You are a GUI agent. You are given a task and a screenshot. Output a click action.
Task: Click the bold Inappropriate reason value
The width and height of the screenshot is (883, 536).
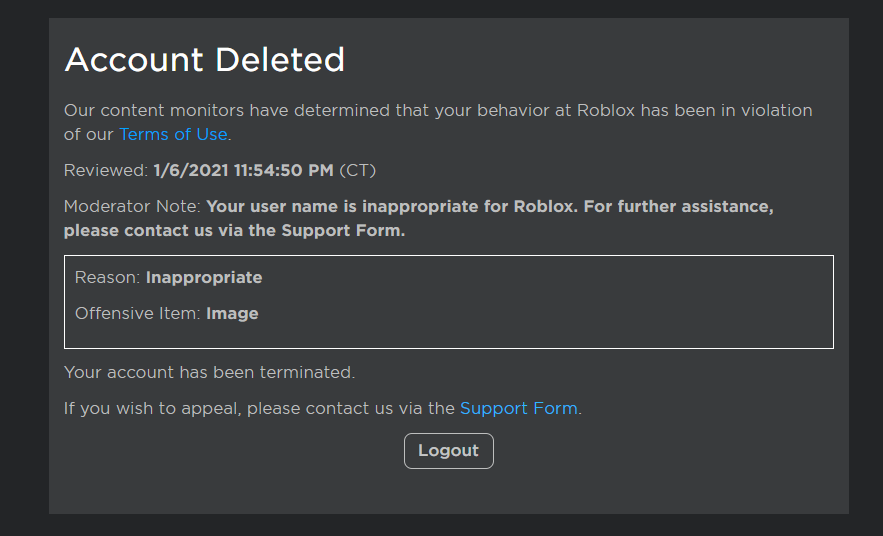[204, 277]
